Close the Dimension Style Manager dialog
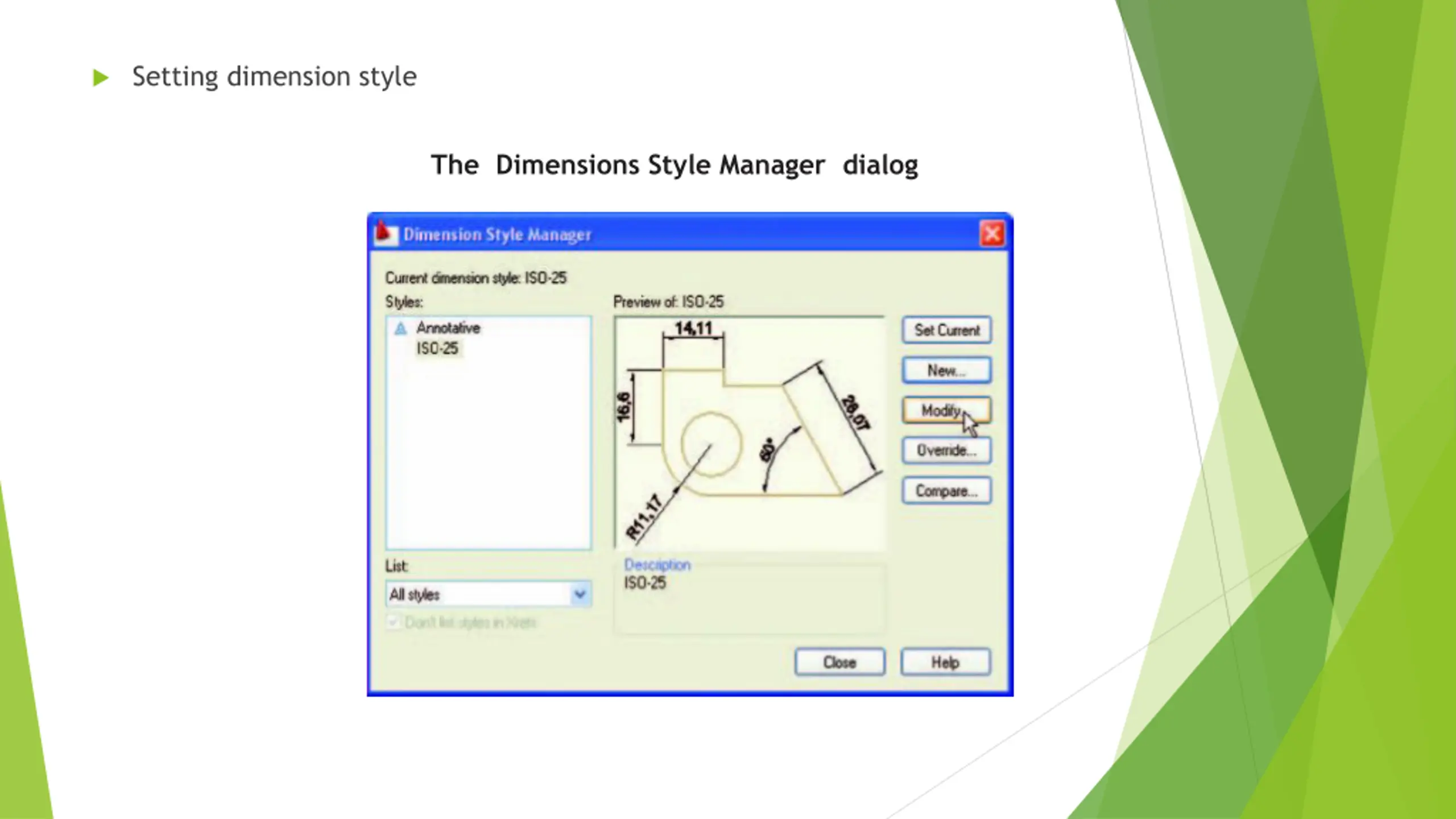The image size is (1456, 819). [992, 234]
